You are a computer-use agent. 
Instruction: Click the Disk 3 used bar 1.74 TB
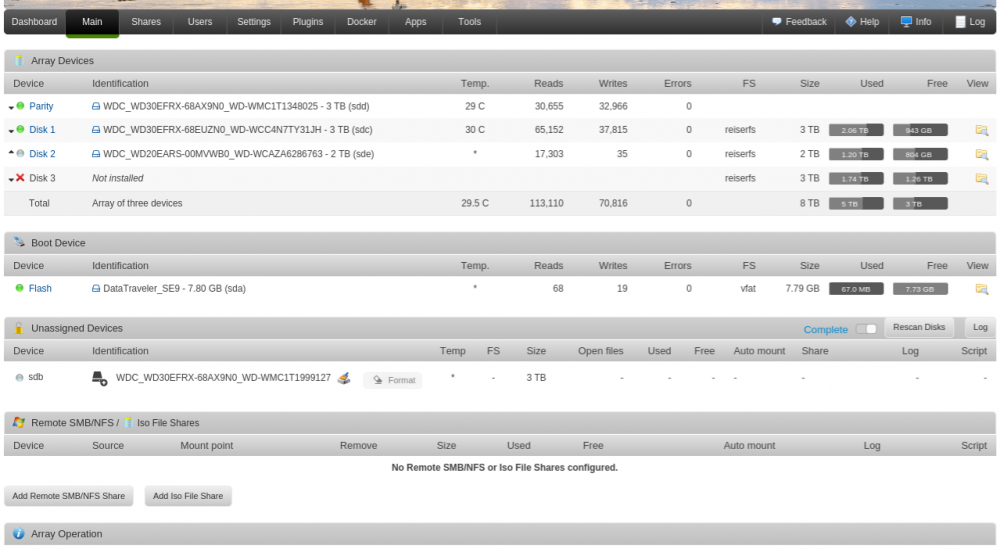coord(856,179)
